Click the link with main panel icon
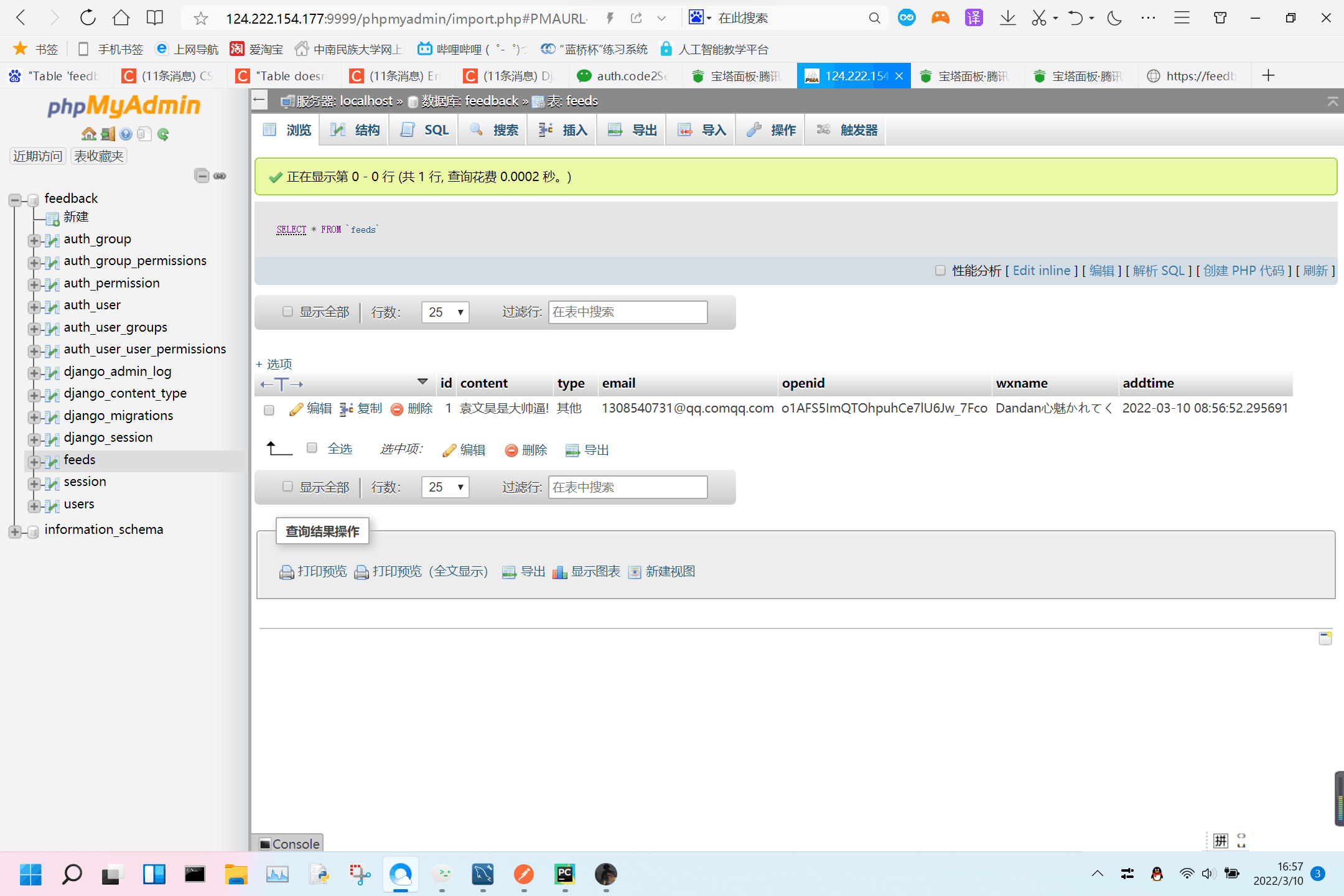This screenshot has width=1344, height=896. click(220, 176)
